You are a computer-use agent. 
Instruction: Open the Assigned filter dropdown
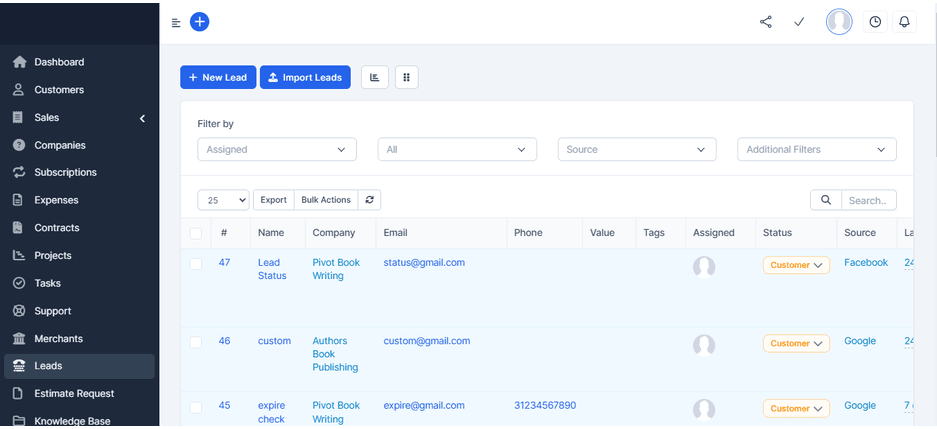(x=277, y=149)
